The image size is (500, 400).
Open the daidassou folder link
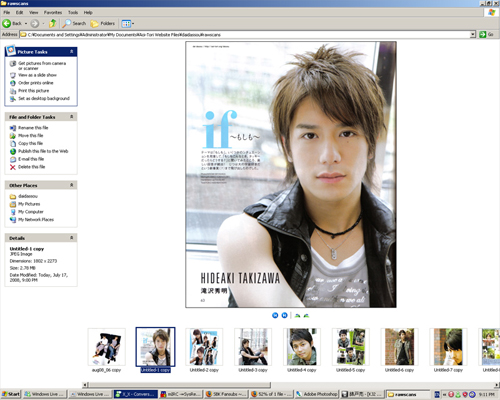(28, 196)
